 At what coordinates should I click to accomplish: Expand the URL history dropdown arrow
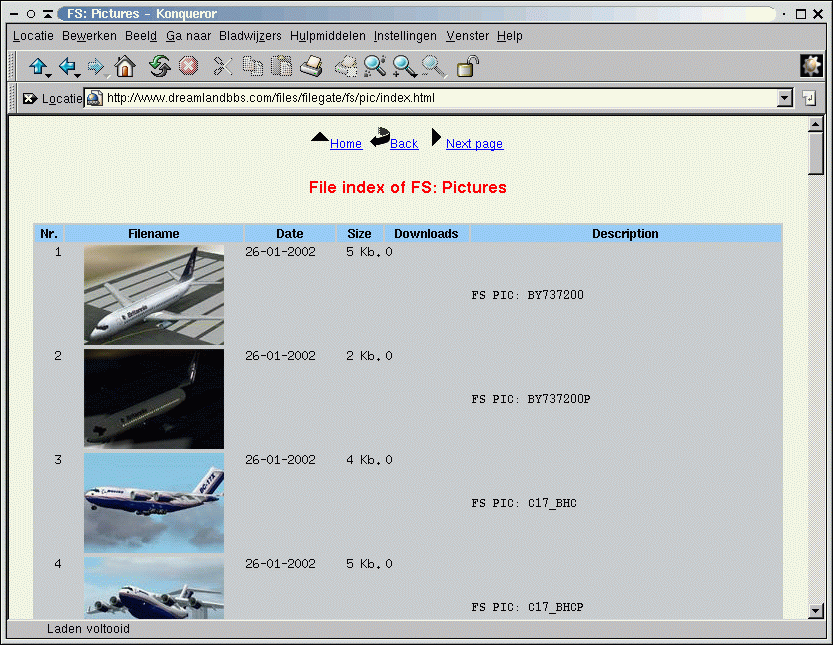(x=784, y=98)
